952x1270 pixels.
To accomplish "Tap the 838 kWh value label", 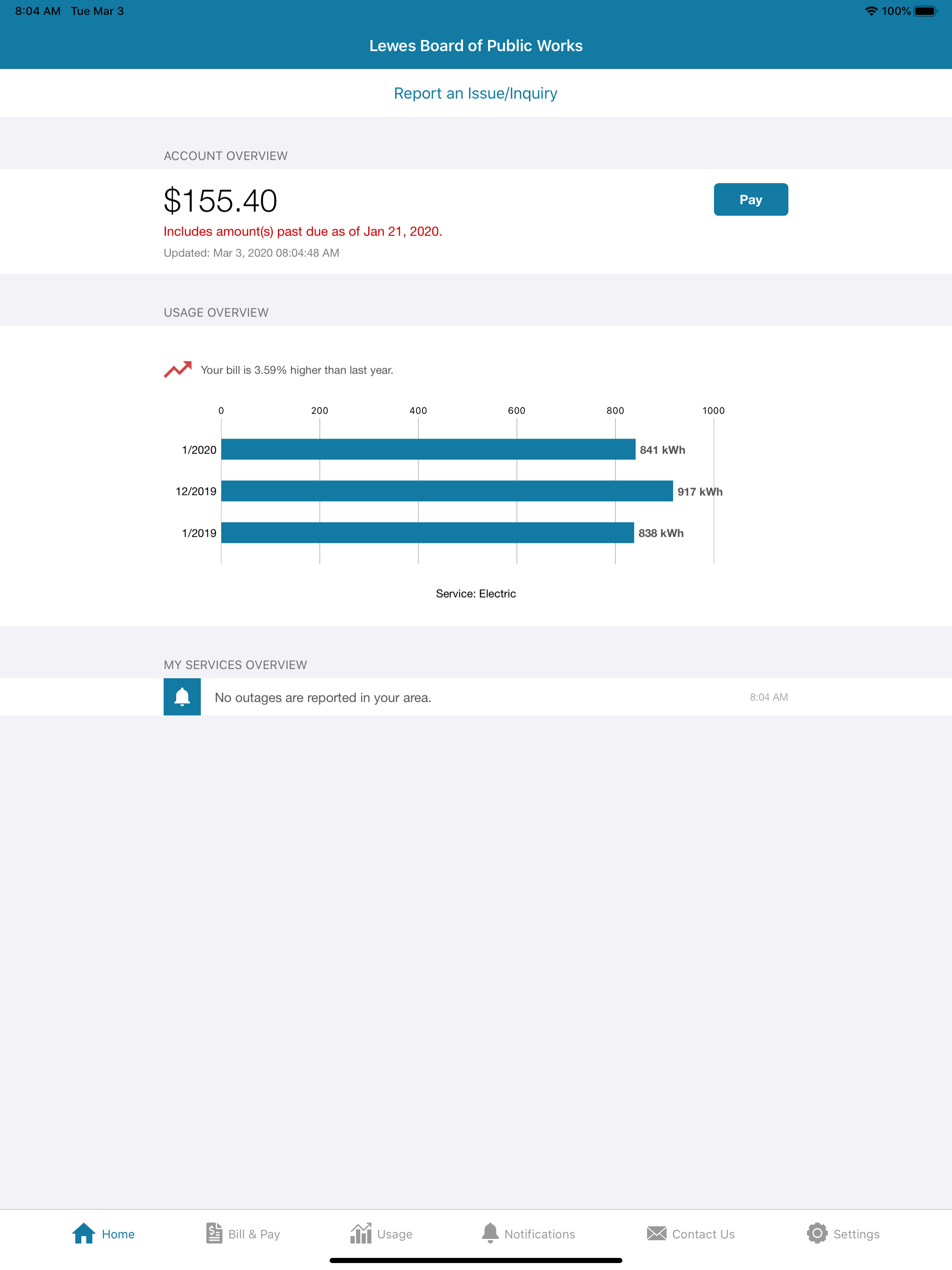I will click(661, 533).
